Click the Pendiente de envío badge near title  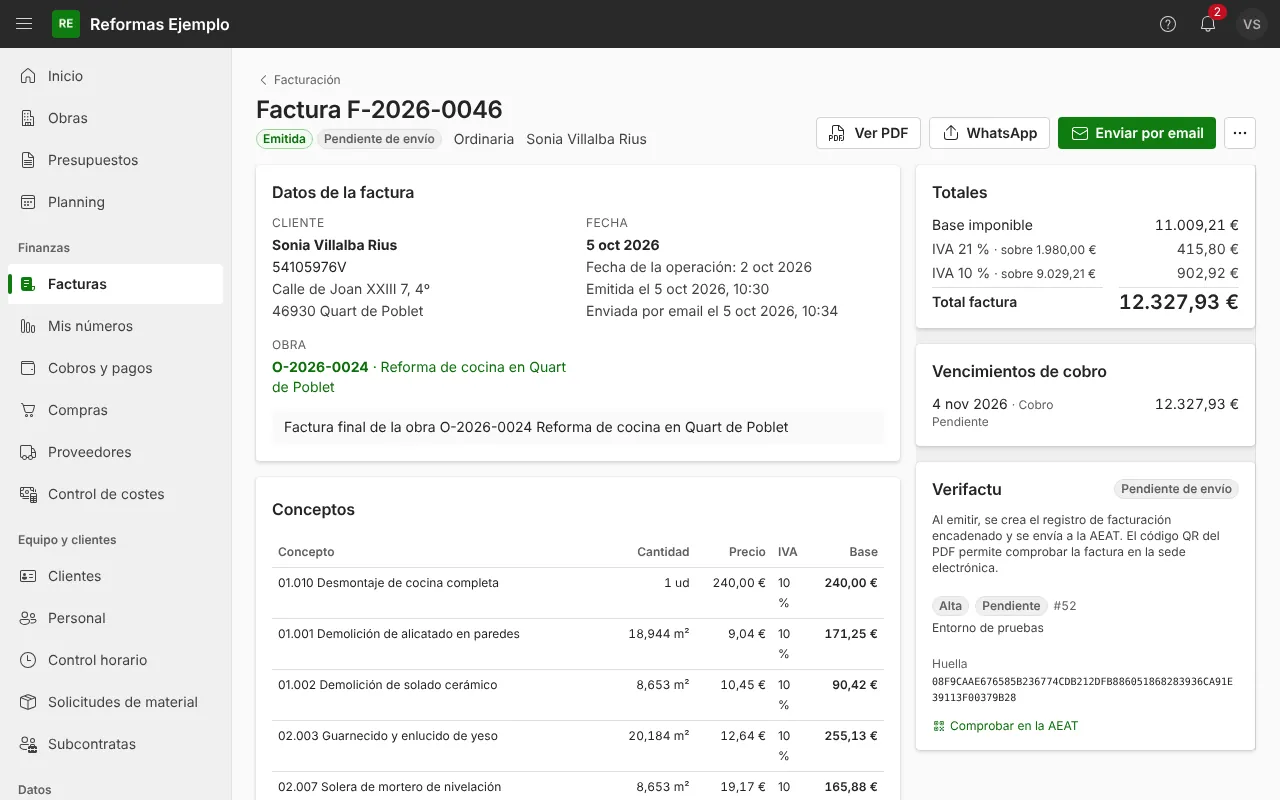point(380,139)
